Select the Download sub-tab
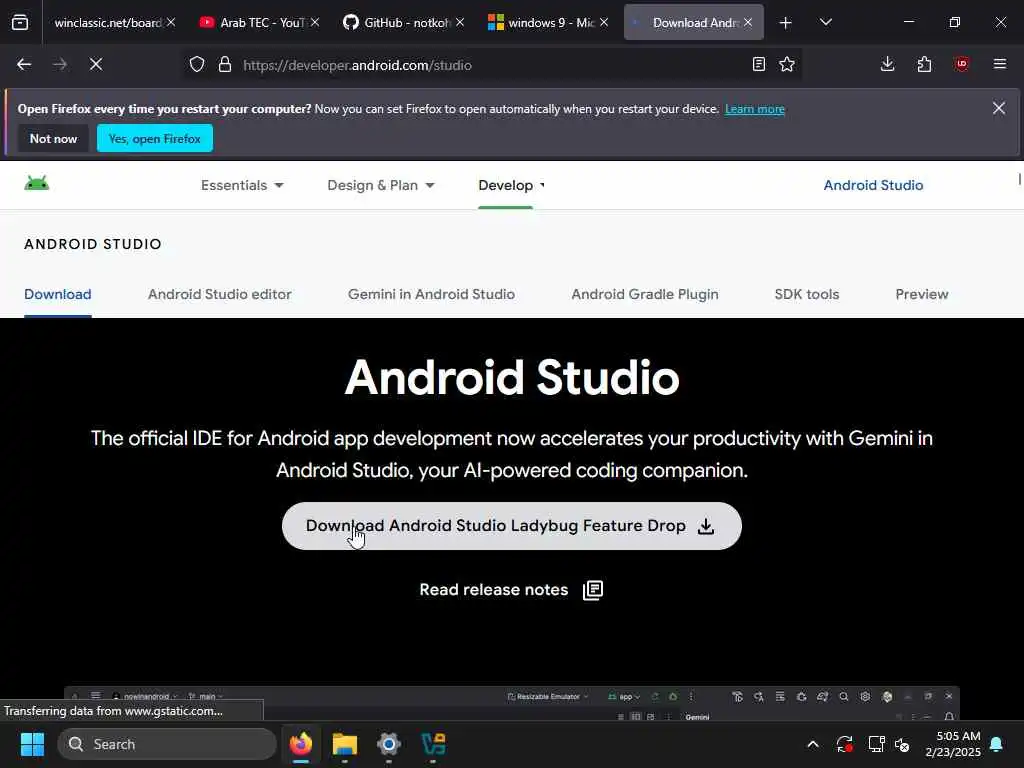This screenshot has width=1024, height=768. (x=57, y=295)
